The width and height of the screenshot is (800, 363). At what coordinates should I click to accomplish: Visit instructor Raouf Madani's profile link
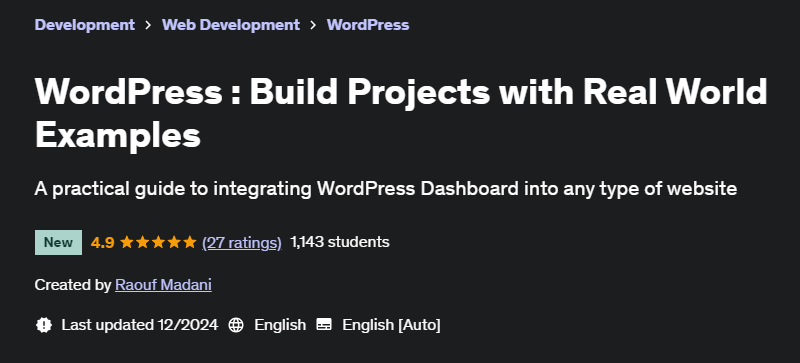[163, 285]
